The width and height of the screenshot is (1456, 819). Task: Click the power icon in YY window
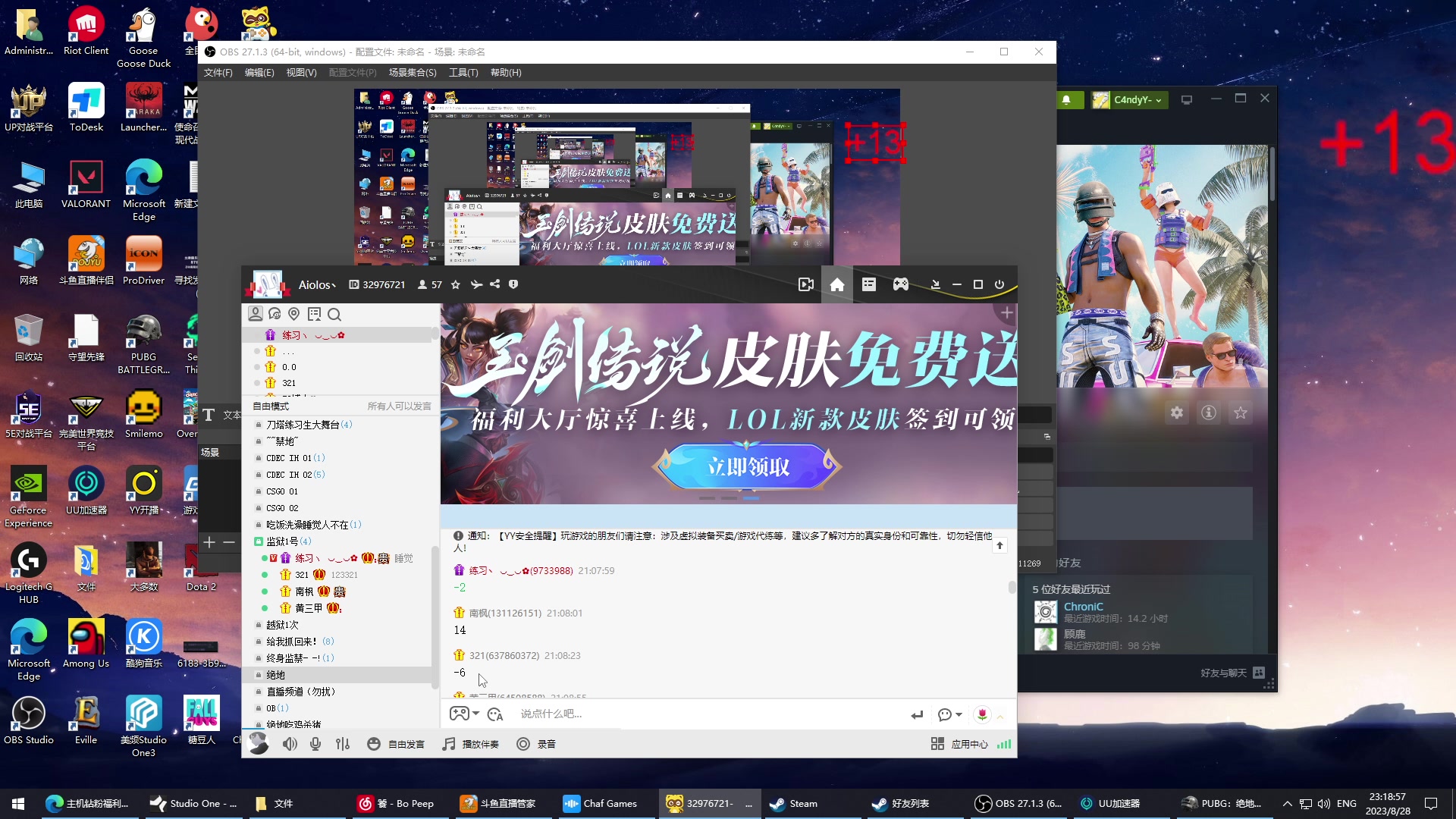(999, 284)
